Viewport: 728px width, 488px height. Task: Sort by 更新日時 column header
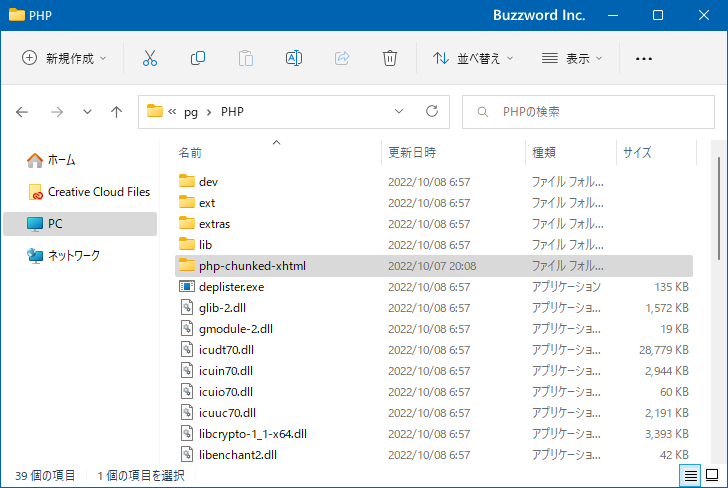pyautogui.click(x=453, y=152)
